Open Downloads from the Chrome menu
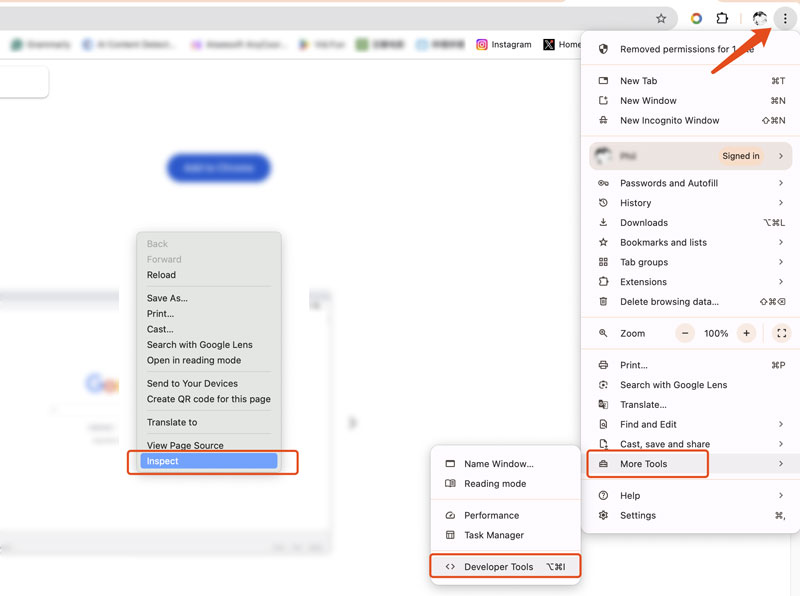This screenshot has width=800, height=596. [x=691, y=222]
